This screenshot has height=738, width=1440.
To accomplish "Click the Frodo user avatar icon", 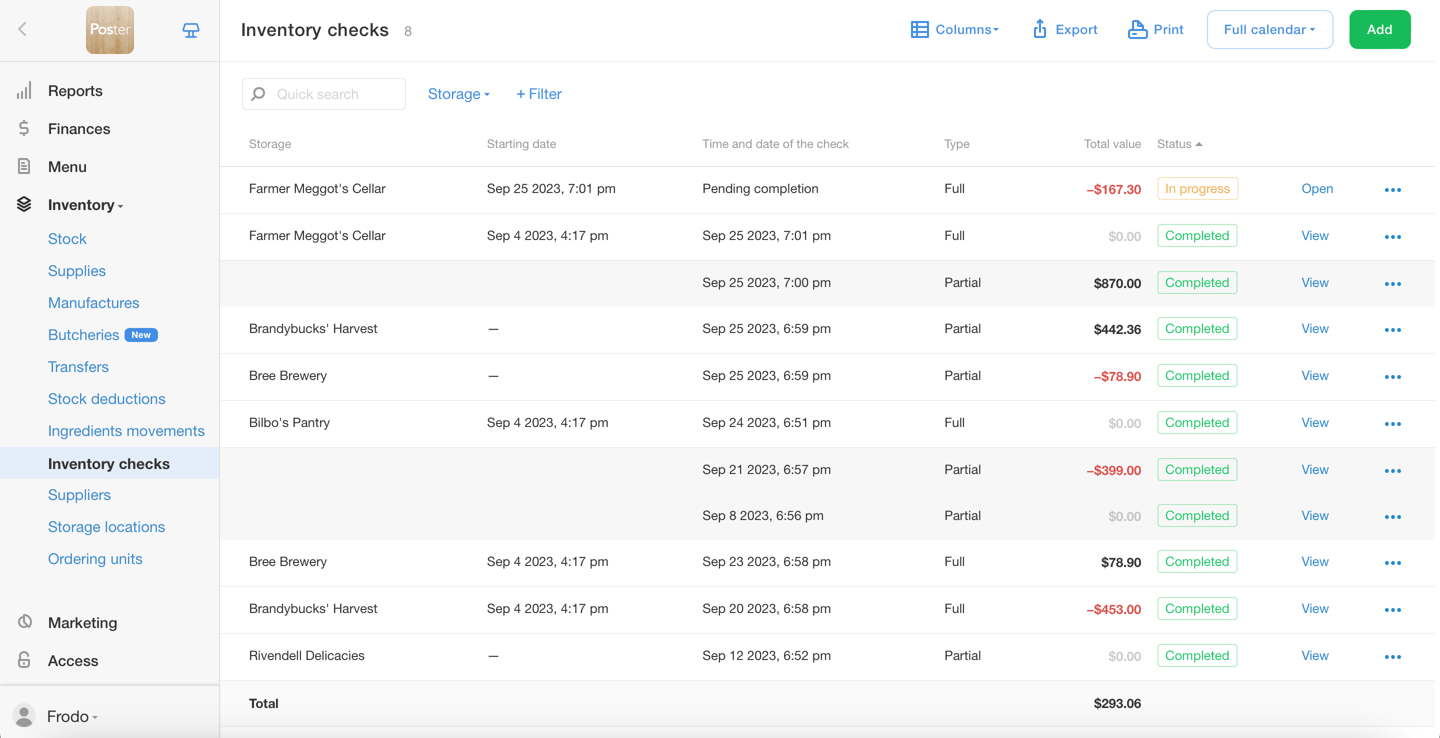I will [24, 716].
